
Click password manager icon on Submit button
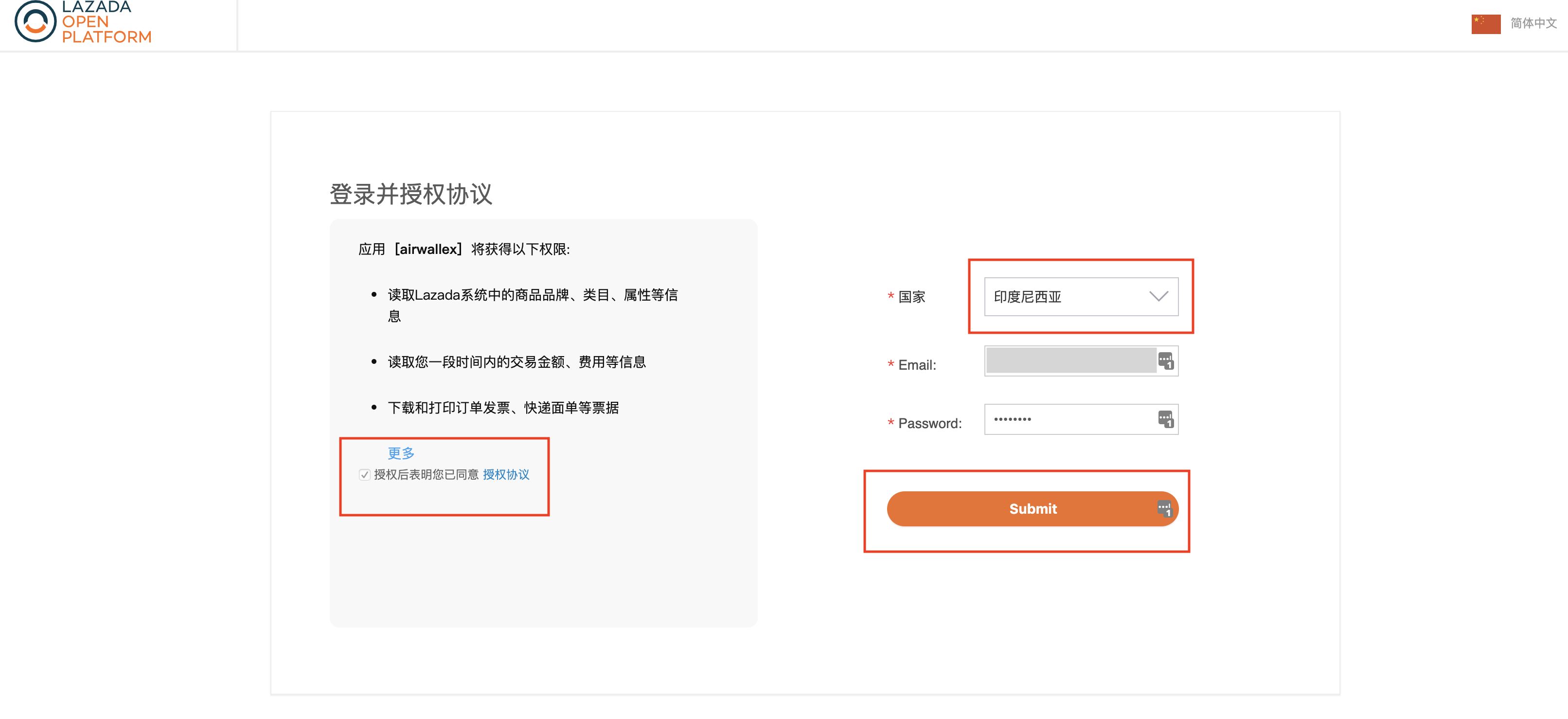pyautogui.click(x=1164, y=509)
